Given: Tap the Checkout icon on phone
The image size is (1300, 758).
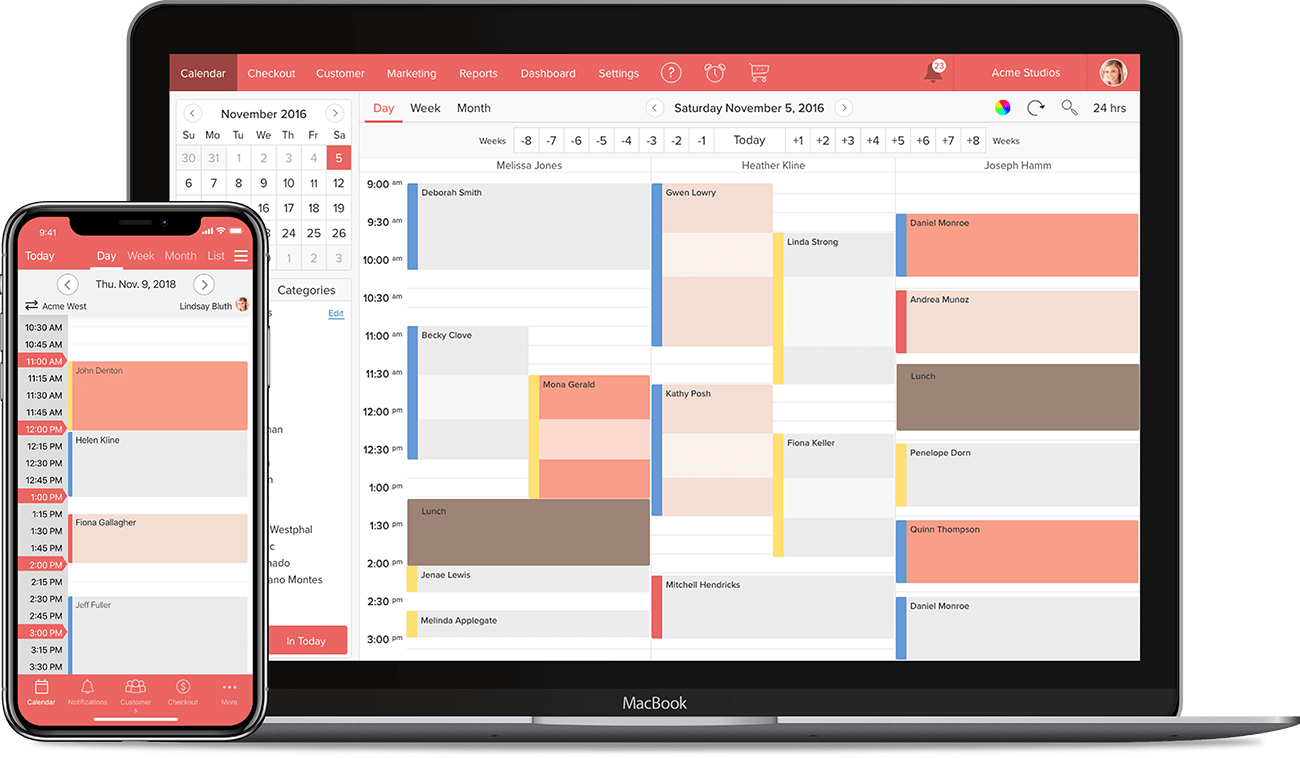Looking at the screenshot, I should tap(183, 692).
